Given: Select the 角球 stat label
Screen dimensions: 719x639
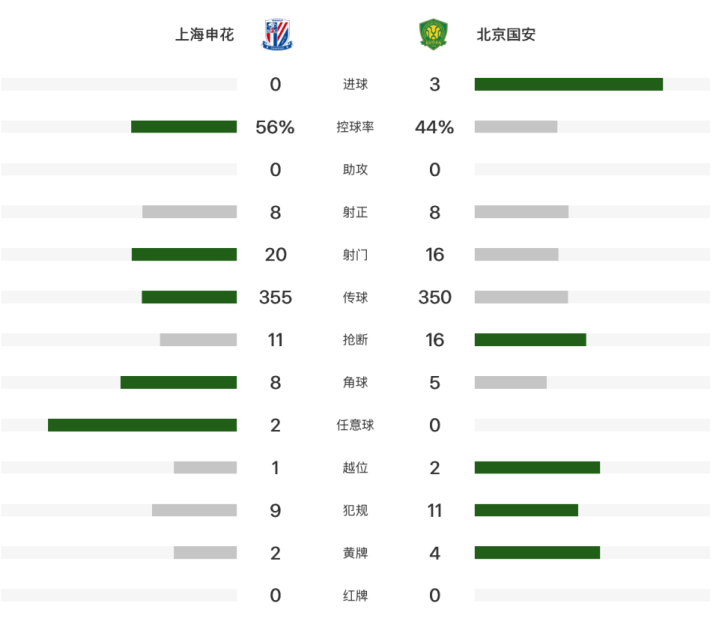Looking at the screenshot, I should (x=355, y=382).
